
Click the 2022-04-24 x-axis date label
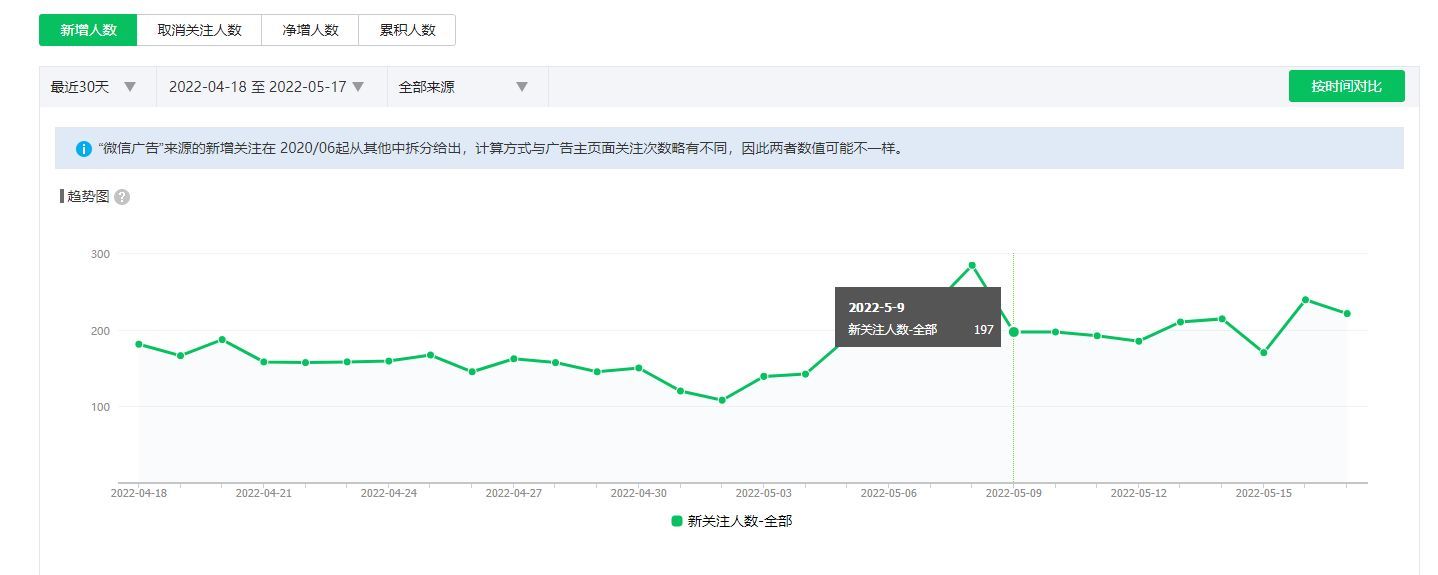[x=388, y=493]
